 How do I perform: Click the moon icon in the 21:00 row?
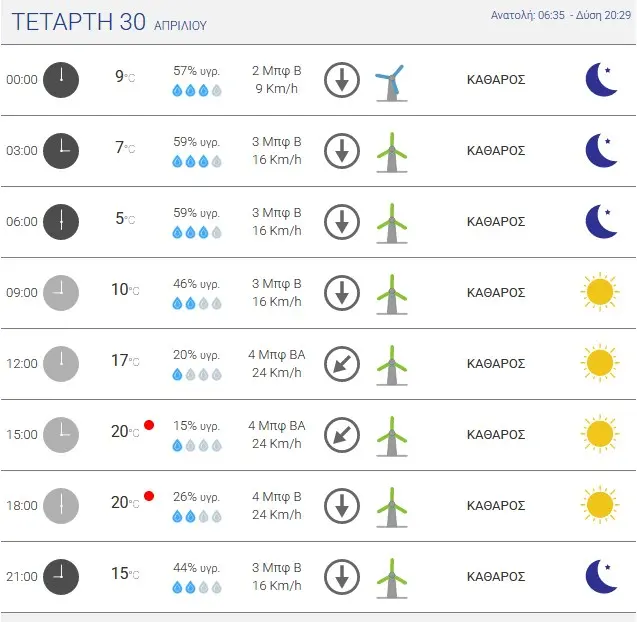point(602,576)
